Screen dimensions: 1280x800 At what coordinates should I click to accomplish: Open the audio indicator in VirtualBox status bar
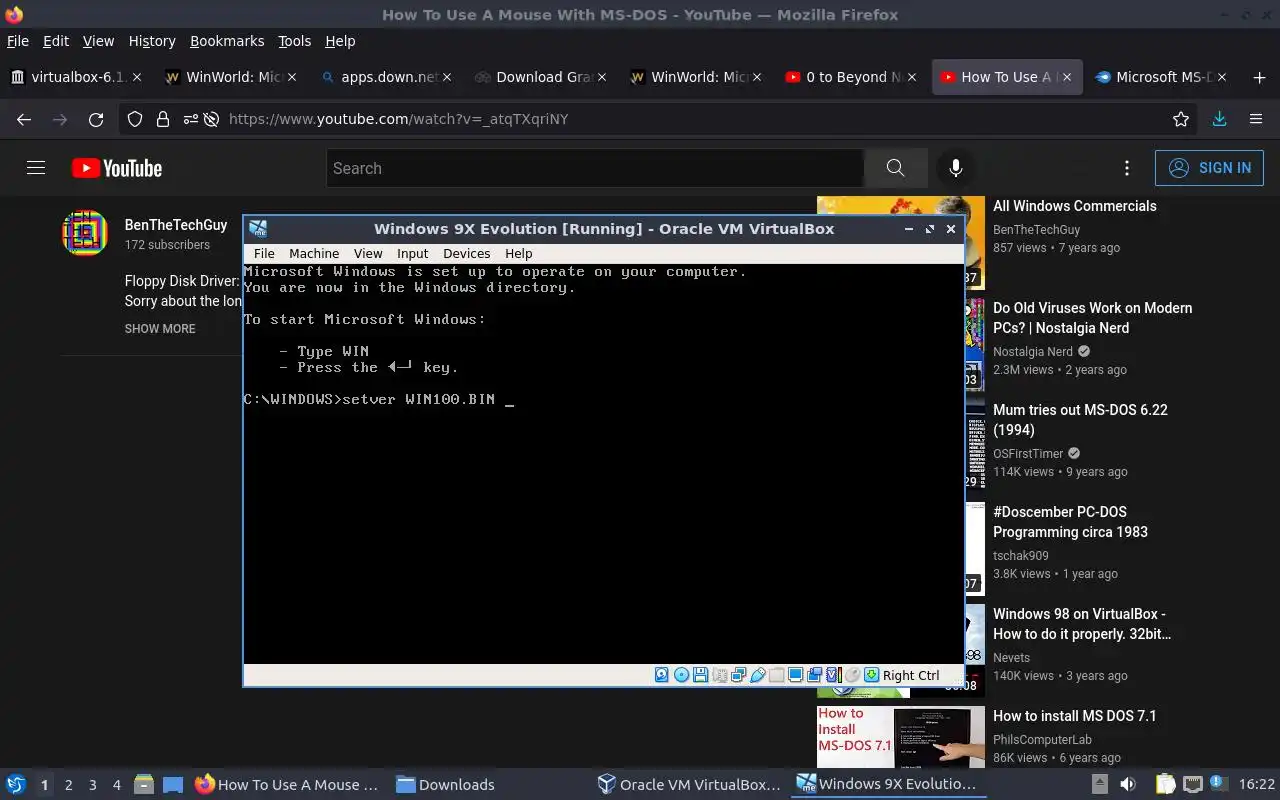pos(720,675)
